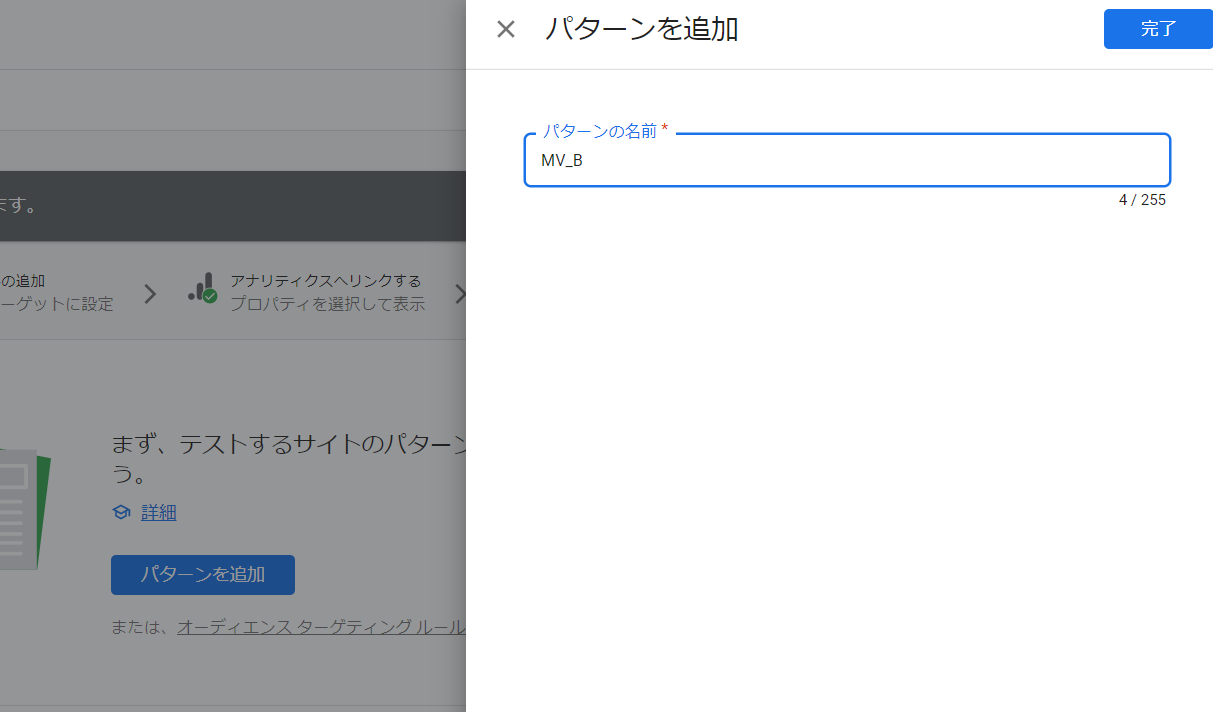Click the 完了 button
The image size is (1213, 712).
point(1157,29)
